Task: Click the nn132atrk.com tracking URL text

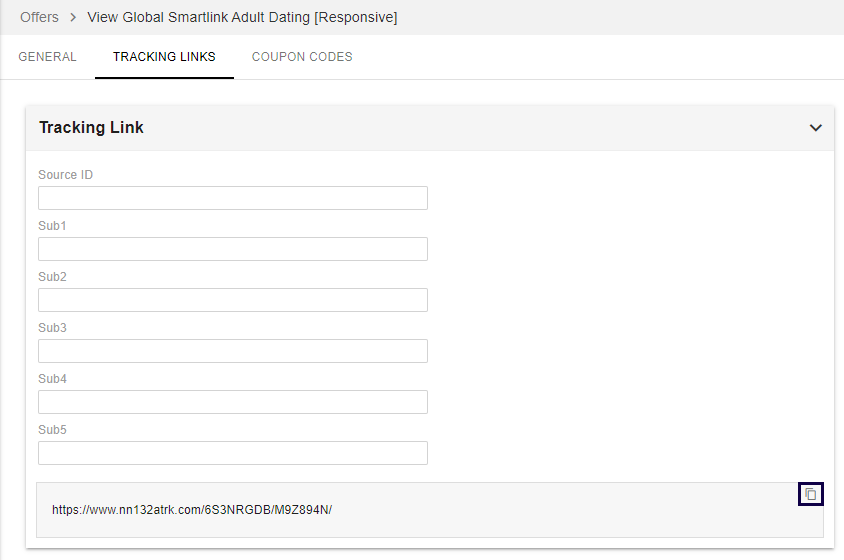Action: pos(192,510)
